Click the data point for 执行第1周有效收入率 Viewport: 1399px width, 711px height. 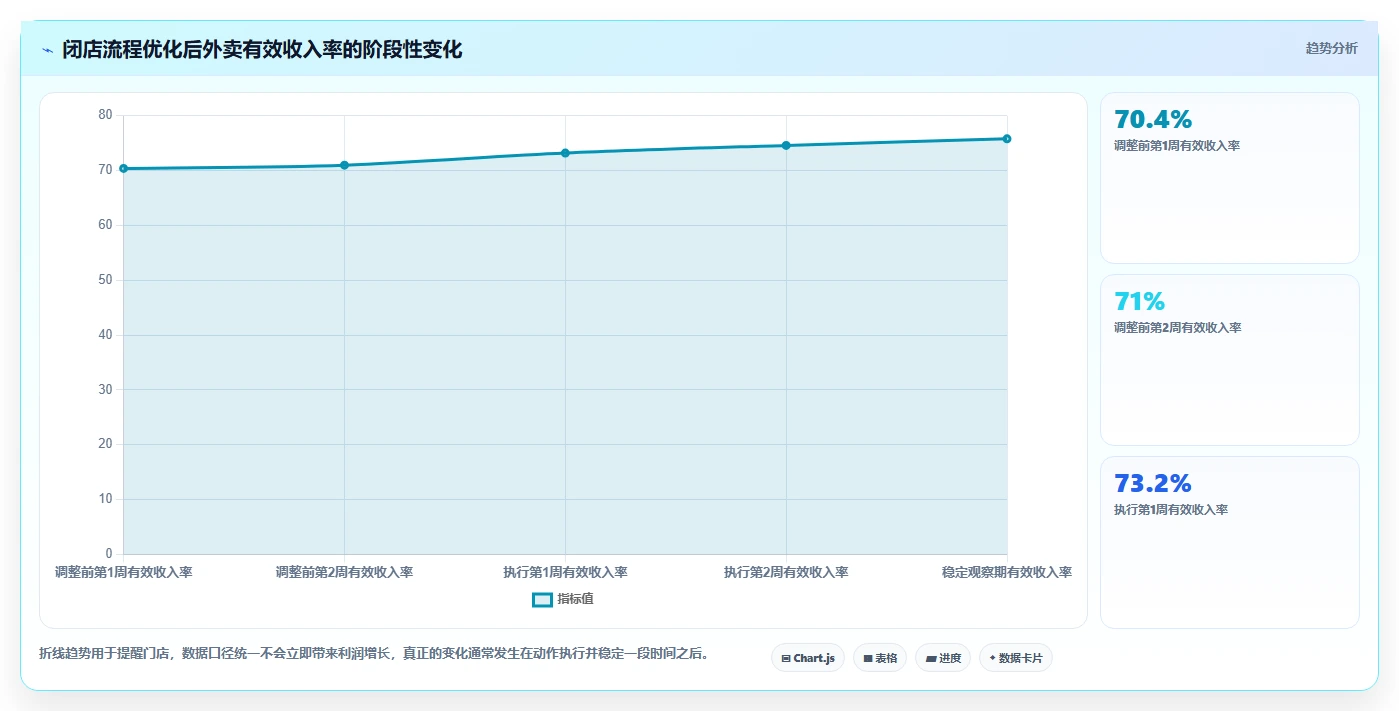(x=565, y=153)
